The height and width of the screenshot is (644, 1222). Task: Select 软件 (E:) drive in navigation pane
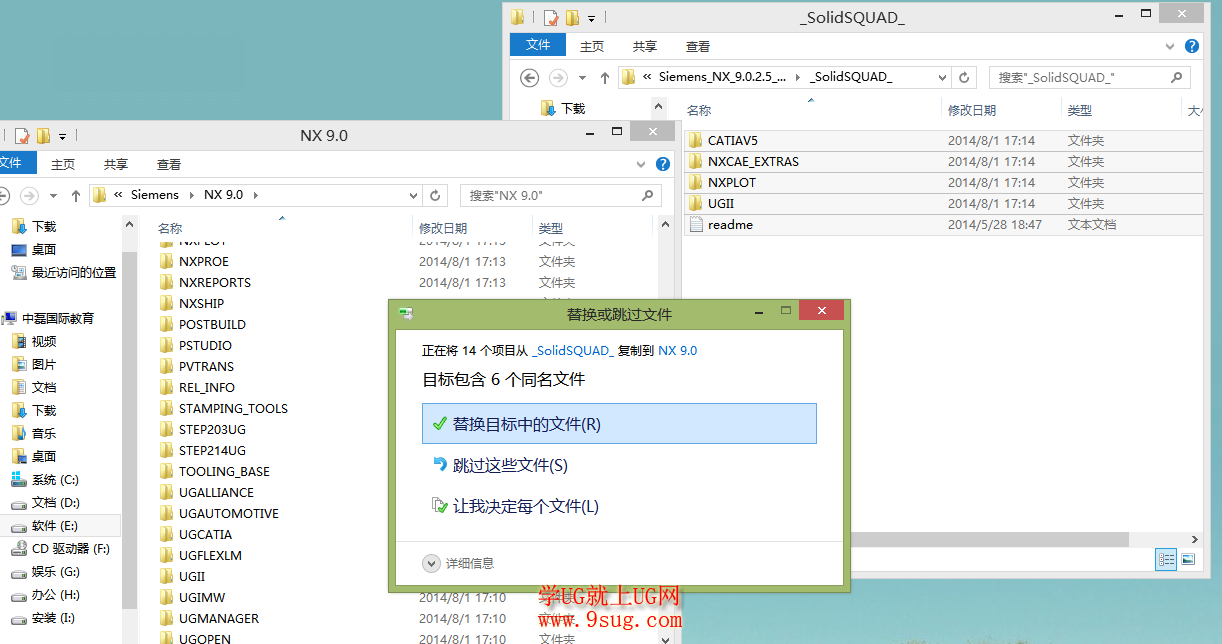[54, 526]
